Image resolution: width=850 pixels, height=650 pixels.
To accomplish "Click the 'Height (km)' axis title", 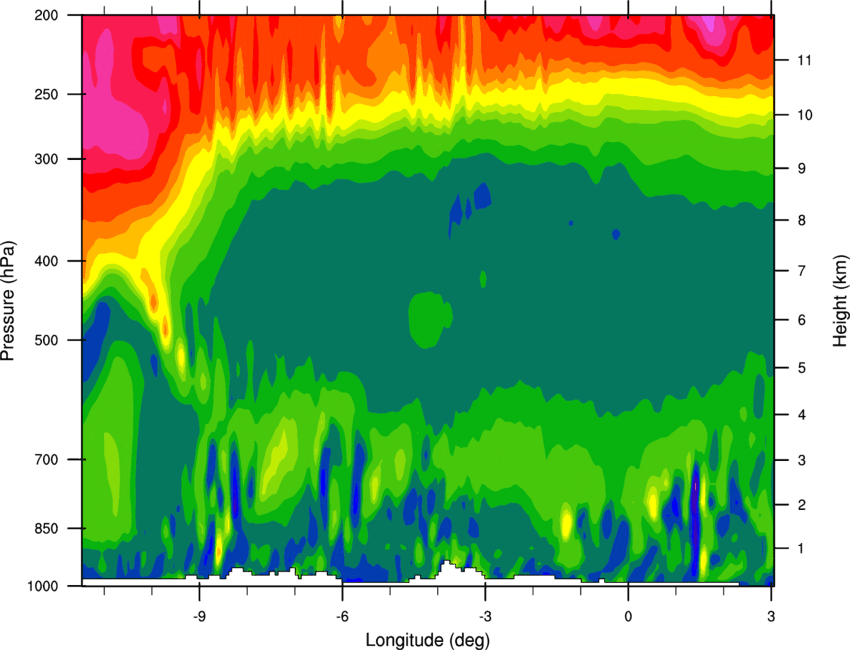I will 840,300.
